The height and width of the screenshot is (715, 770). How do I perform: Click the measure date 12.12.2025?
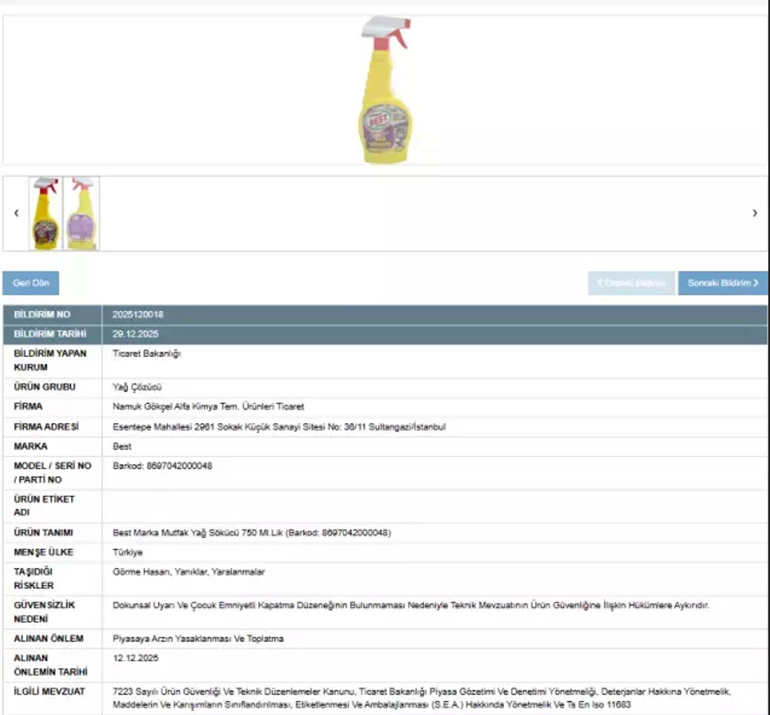click(136, 658)
